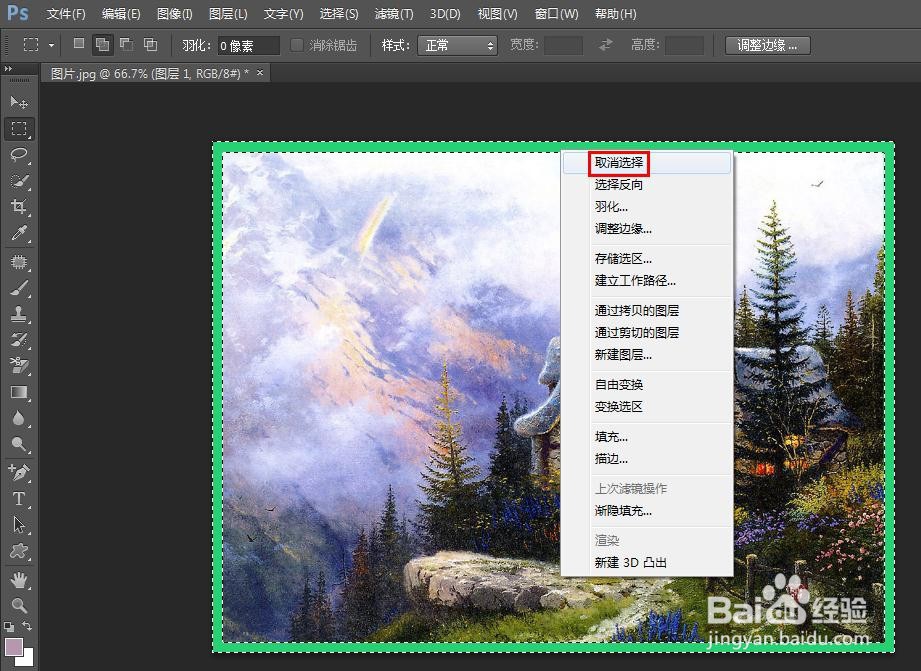Select the Brush tool
Image resolution: width=921 pixels, height=671 pixels.
tap(18, 287)
